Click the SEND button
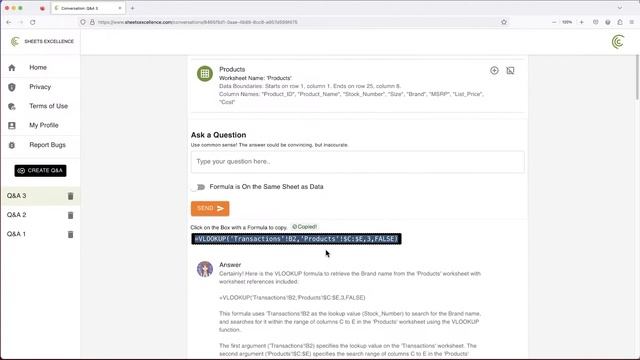Image resolution: width=640 pixels, height=360 pixels. [210, 209]
